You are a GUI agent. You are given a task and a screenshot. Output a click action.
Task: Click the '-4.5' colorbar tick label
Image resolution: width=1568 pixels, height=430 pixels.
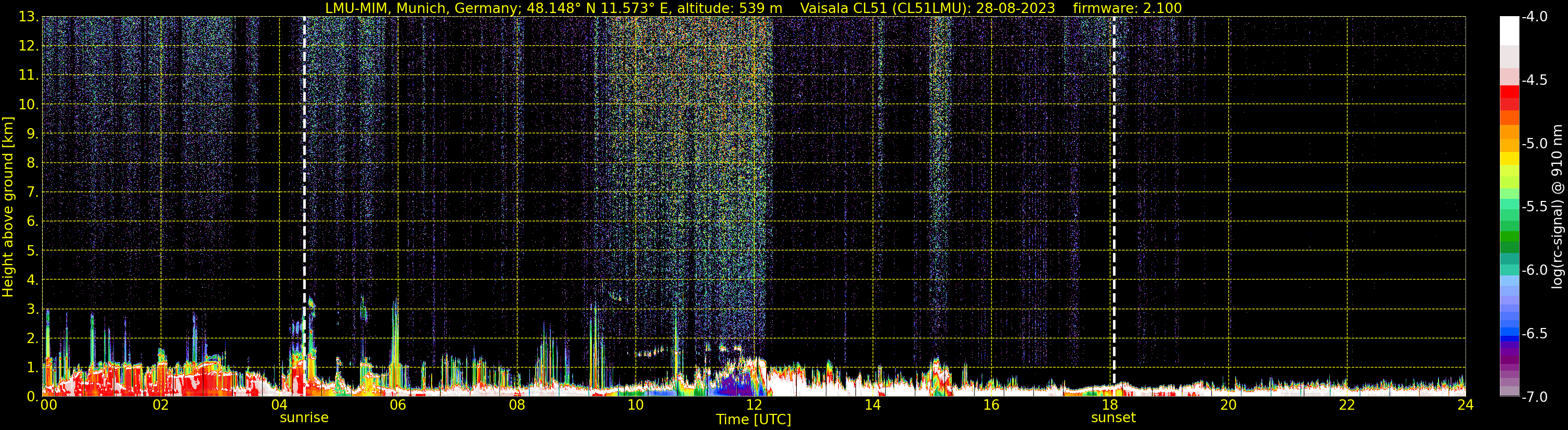click(1534, 80)
